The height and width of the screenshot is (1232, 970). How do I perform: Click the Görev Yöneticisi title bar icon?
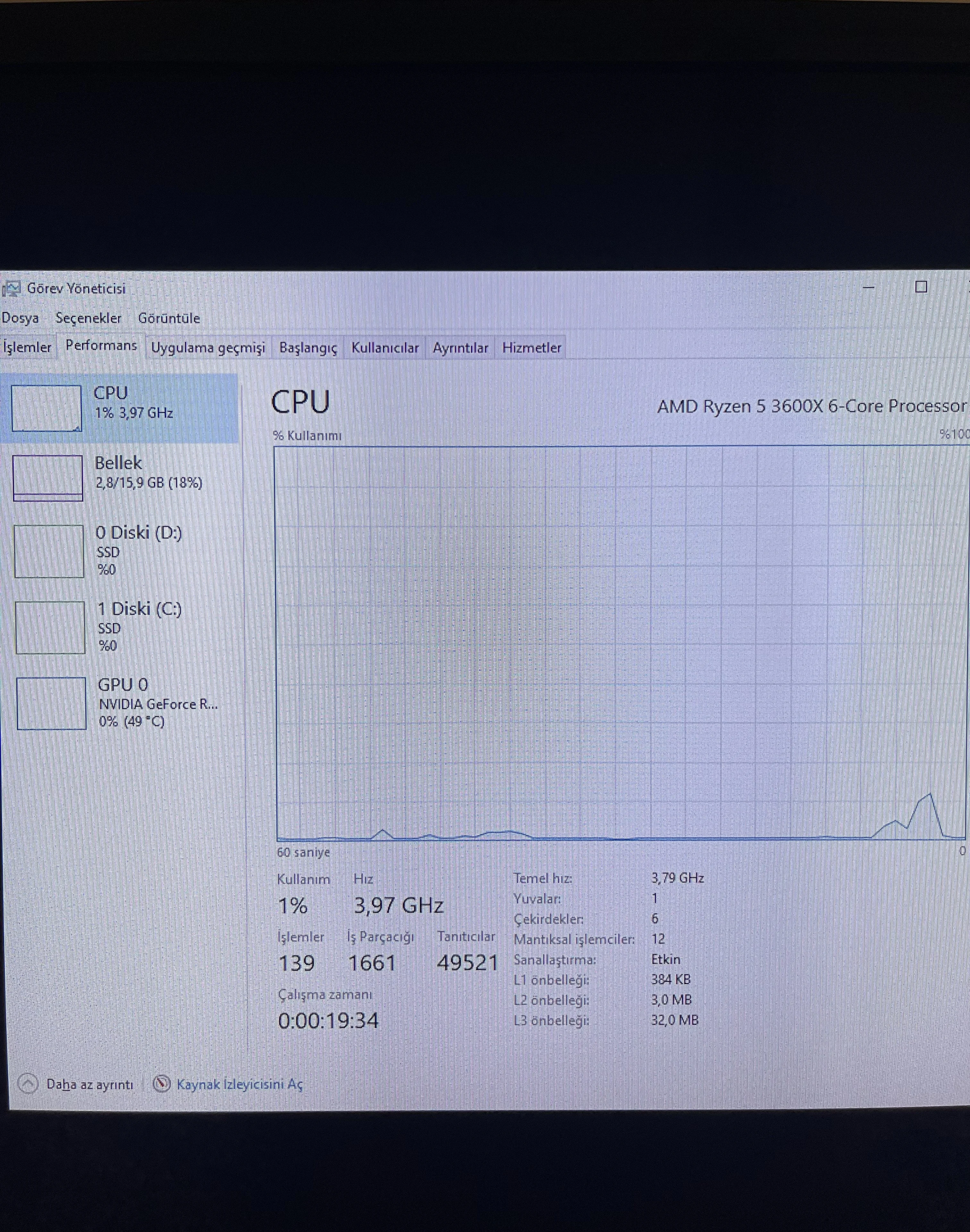(11, 288)
